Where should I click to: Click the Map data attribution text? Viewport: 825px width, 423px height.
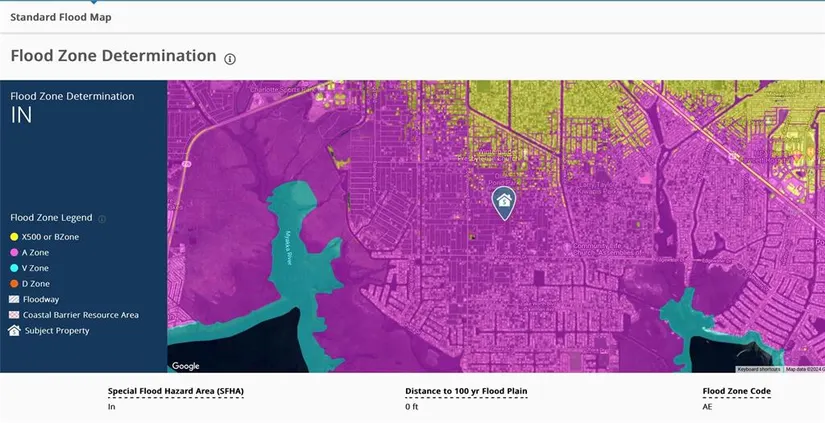coord(803,369)
